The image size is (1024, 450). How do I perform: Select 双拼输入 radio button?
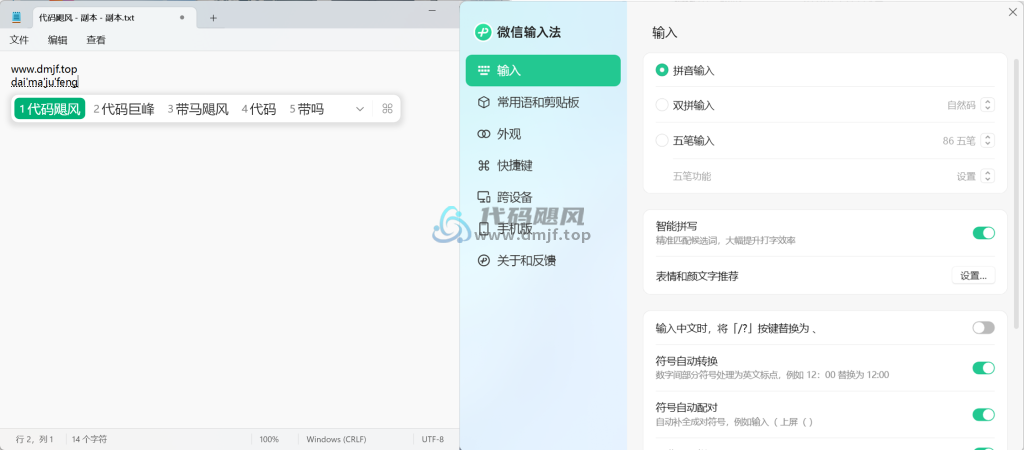pyautogui.click(x=662, y=105)
